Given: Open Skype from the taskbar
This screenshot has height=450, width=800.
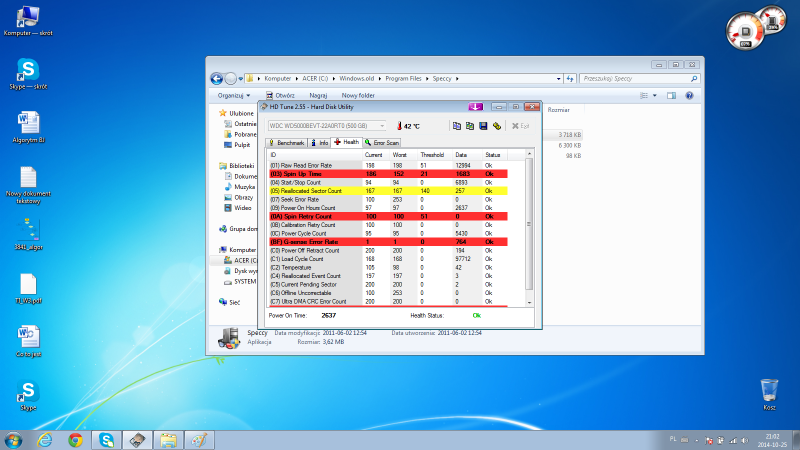Looking at the screenshot, I should [106, 440].
